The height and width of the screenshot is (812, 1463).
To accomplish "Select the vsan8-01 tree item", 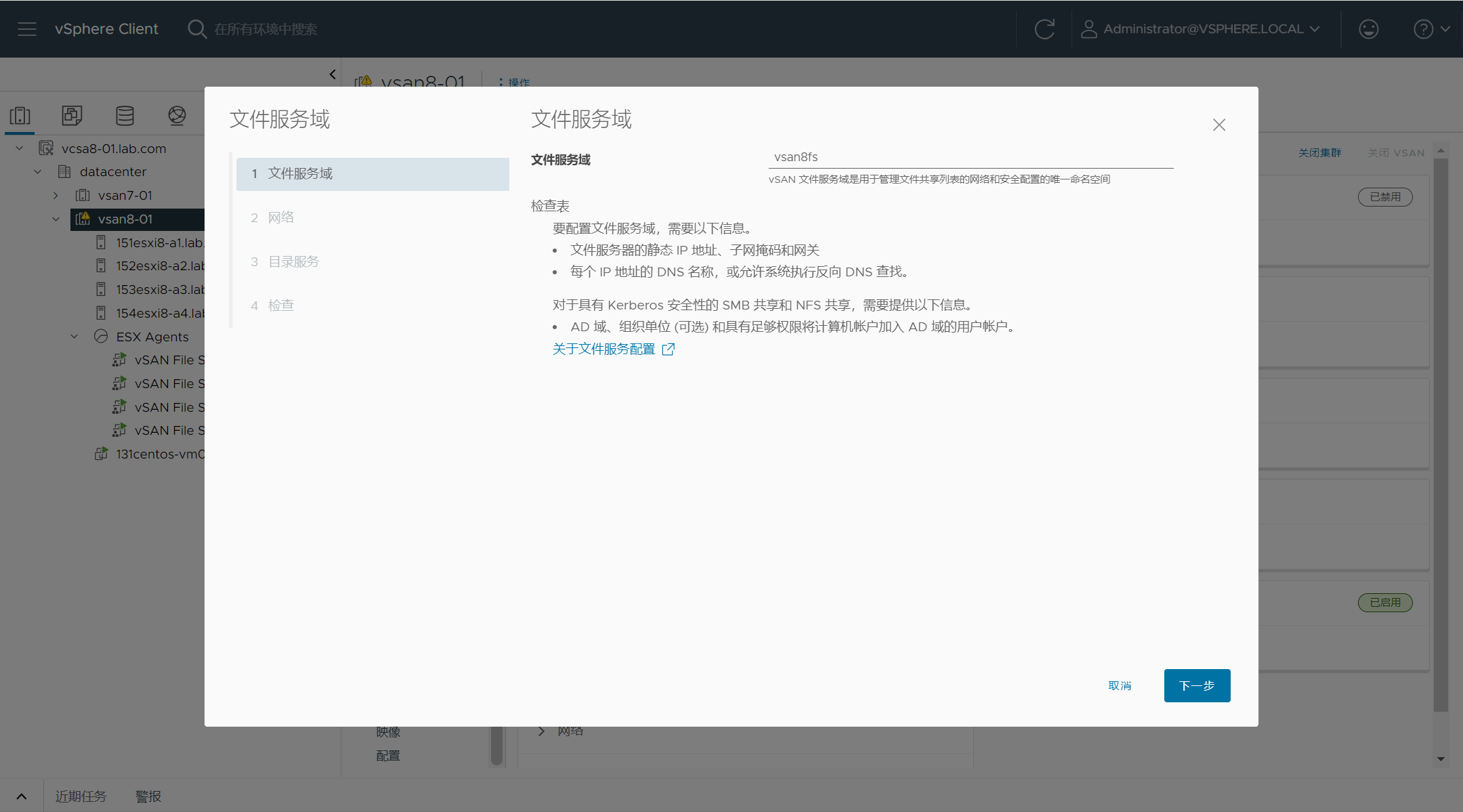I will [x=125, y=219].
